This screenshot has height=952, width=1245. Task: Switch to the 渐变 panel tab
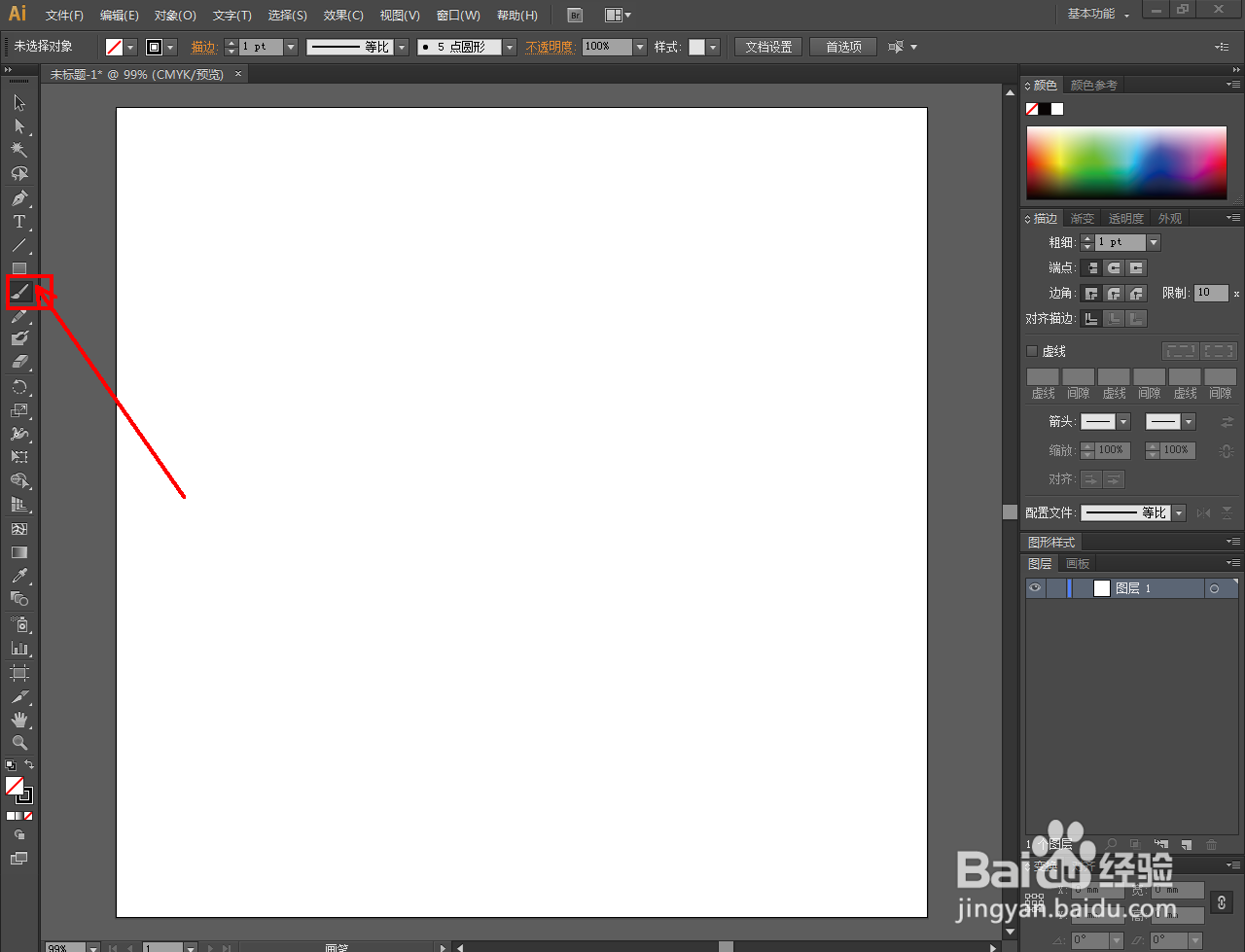(1083, 219)
